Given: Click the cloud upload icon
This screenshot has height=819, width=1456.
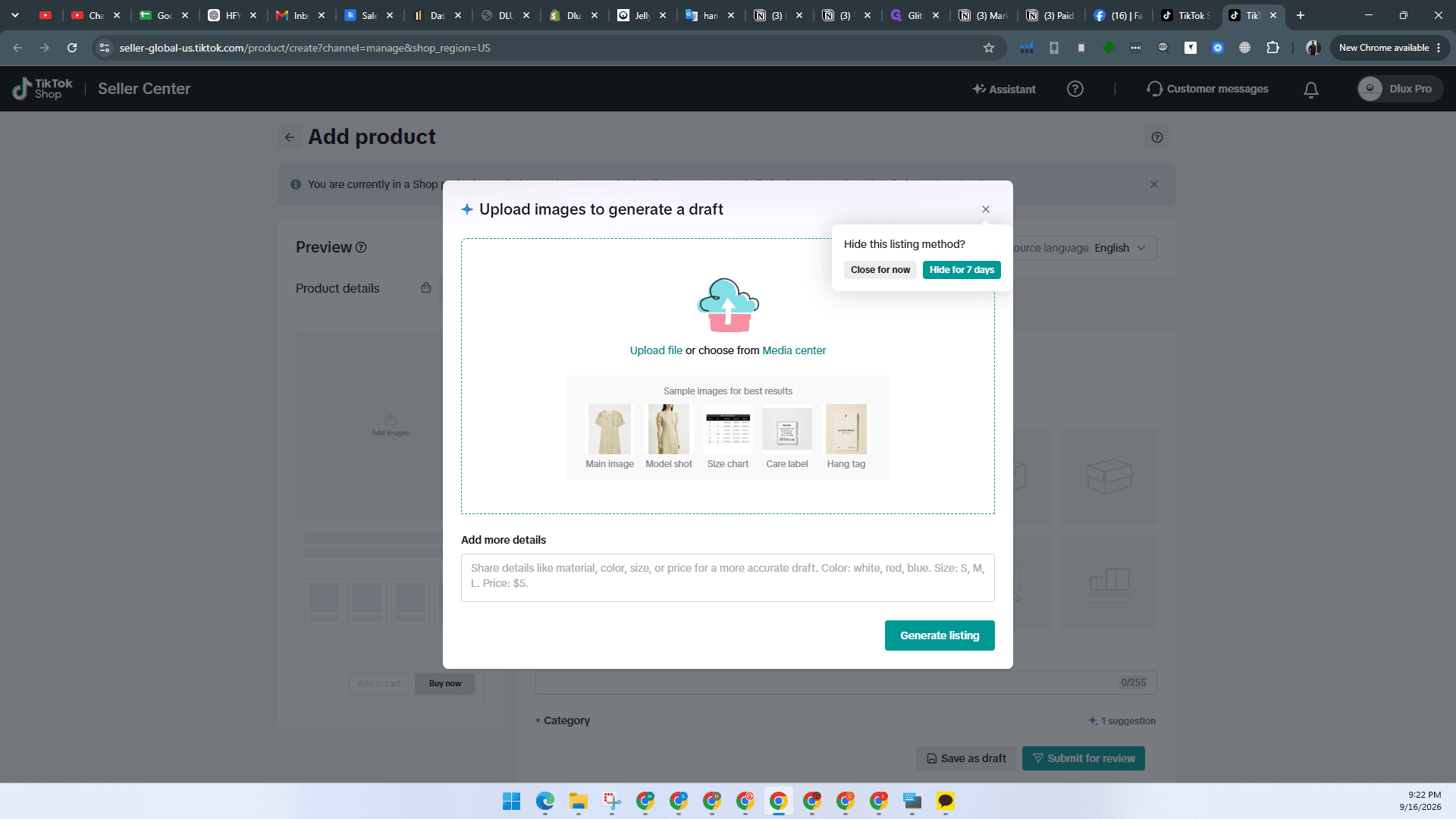Looking at the screenshot, I should (x=728, y=306).
